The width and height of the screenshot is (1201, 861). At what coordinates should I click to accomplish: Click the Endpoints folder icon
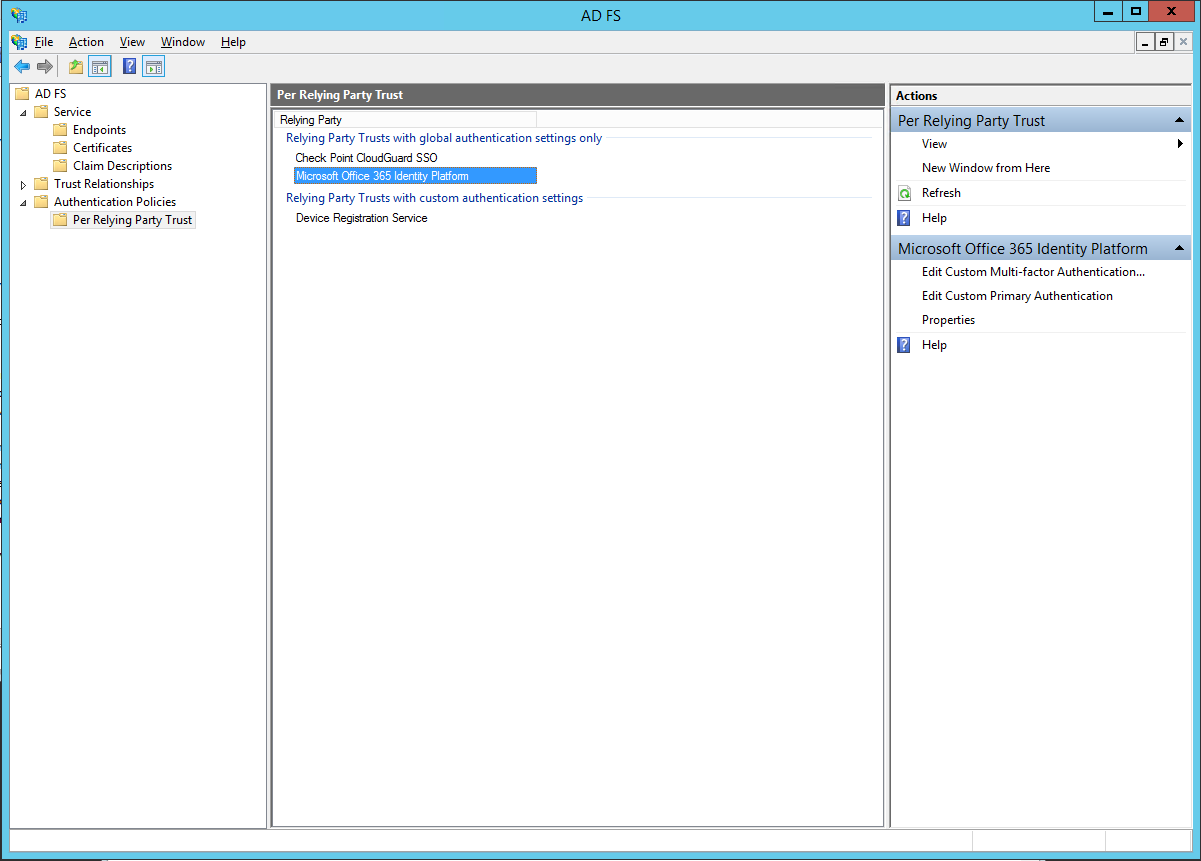click(60, 130)
